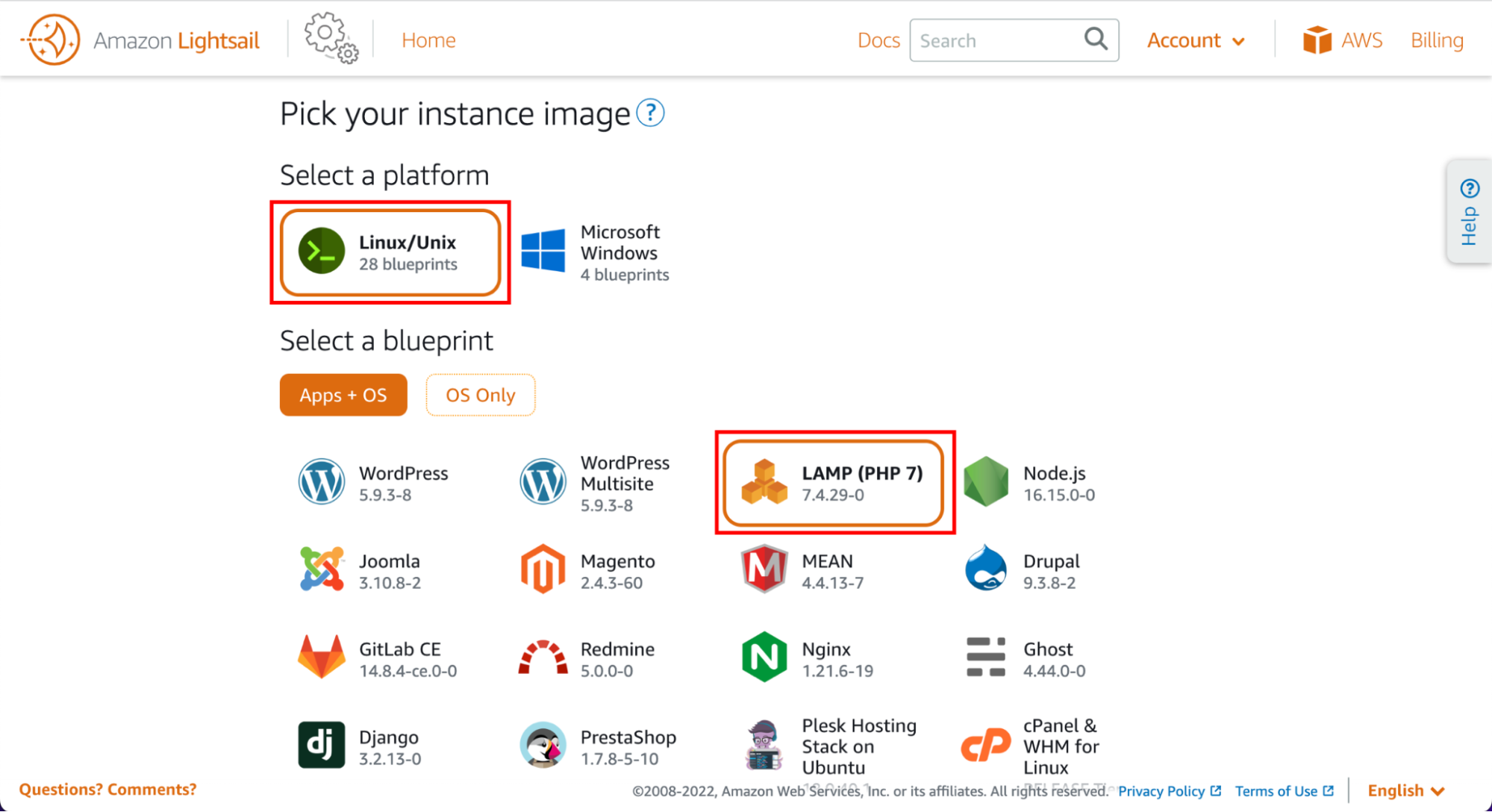The width and height of the screenshot is (1492, 812).
Task: Expand the Help panel
Action: tap(1468, 212)
